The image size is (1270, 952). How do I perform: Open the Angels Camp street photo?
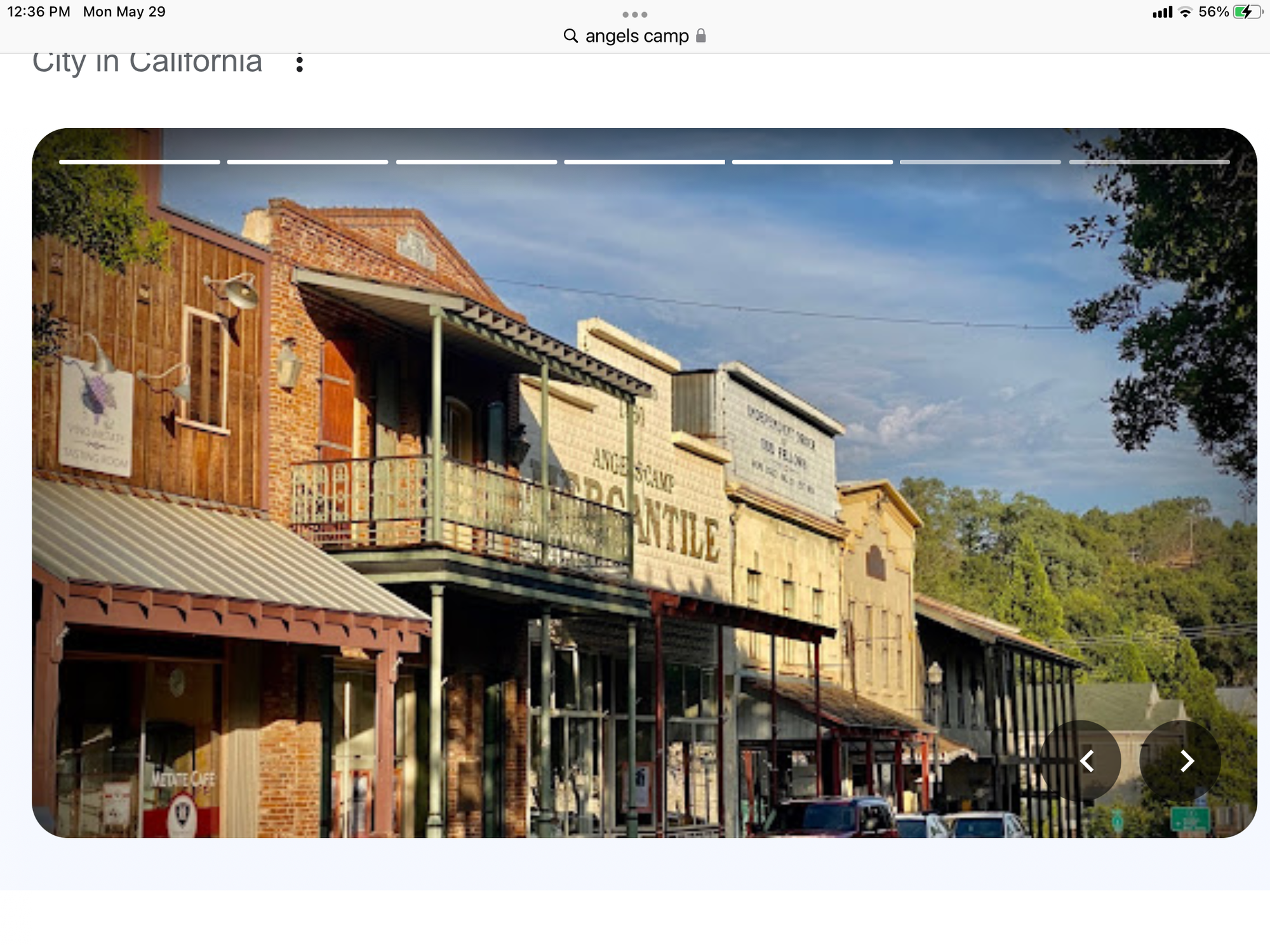pos(635,482)
